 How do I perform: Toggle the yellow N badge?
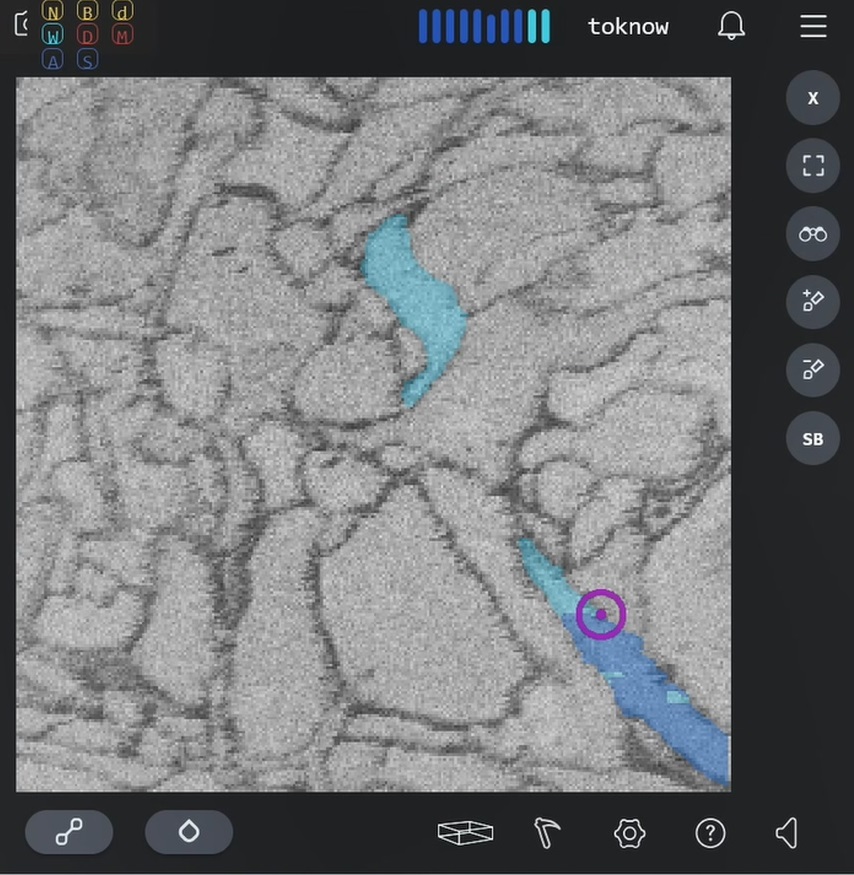[x=52, y=12]
